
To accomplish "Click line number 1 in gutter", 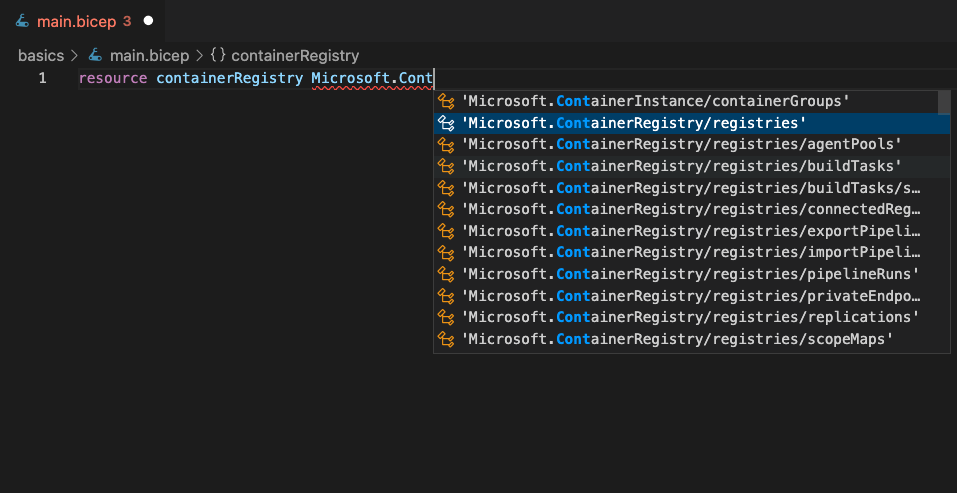I will click(x=42, y=78).
